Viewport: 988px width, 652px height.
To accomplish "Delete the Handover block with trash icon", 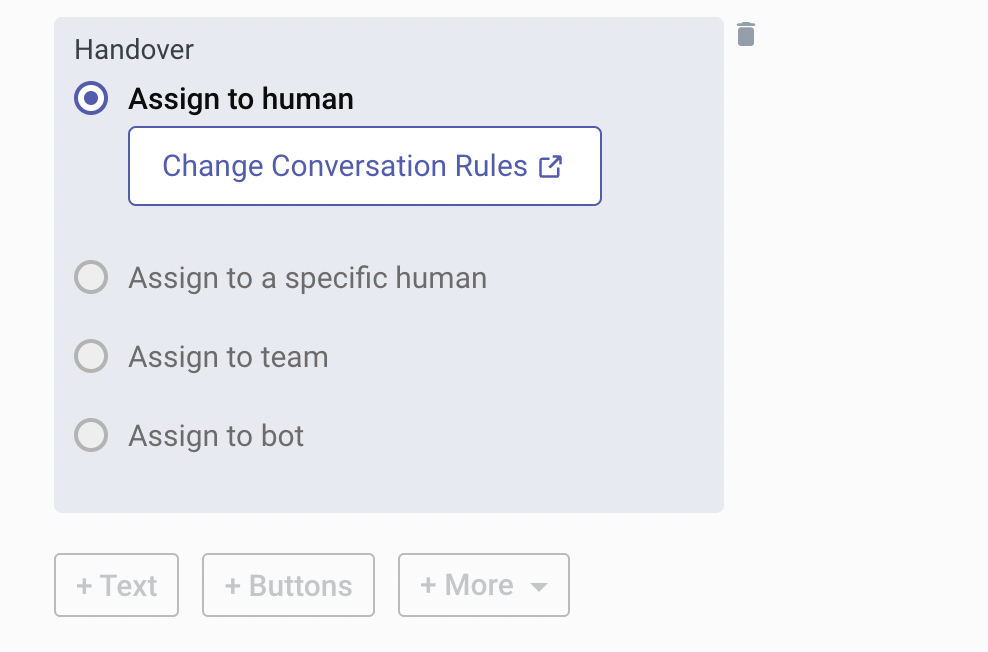I will pos(745,34).
